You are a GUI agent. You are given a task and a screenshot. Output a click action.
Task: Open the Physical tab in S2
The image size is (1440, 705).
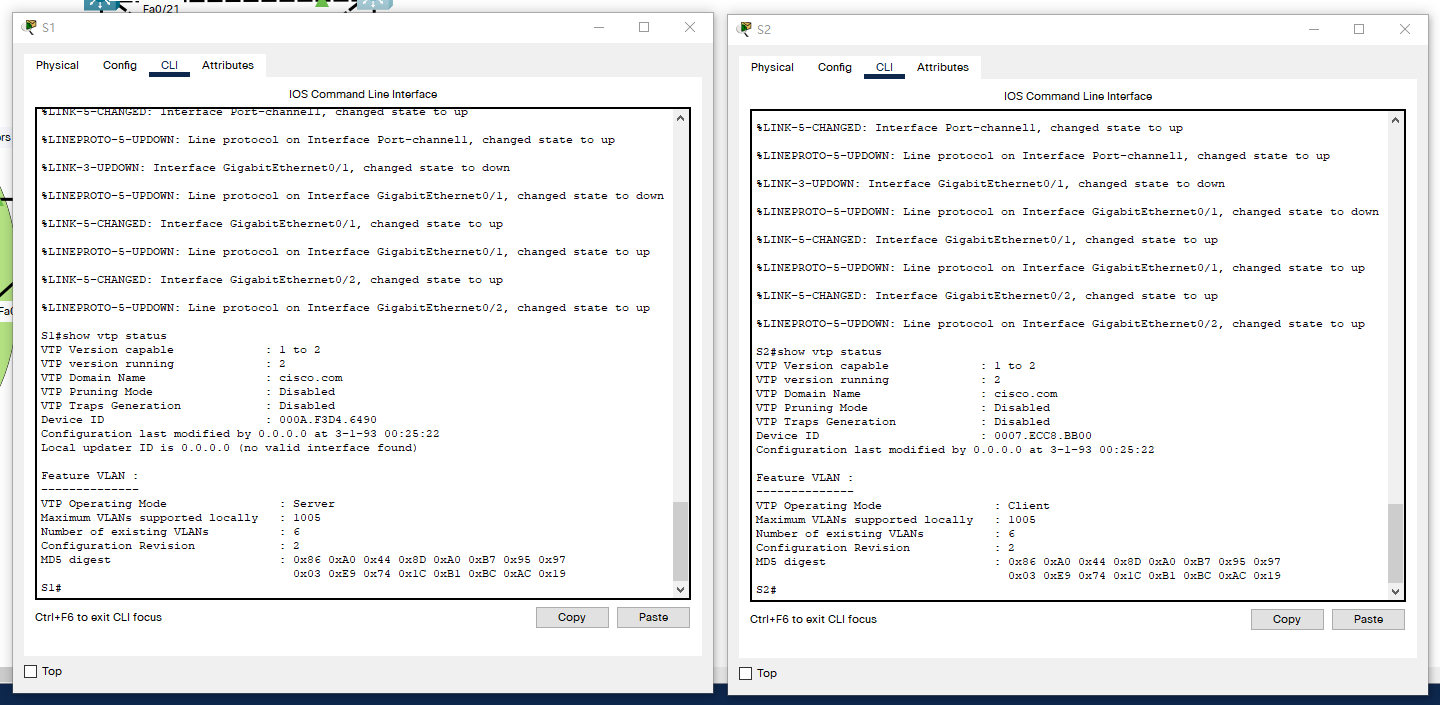pos(772,67)
